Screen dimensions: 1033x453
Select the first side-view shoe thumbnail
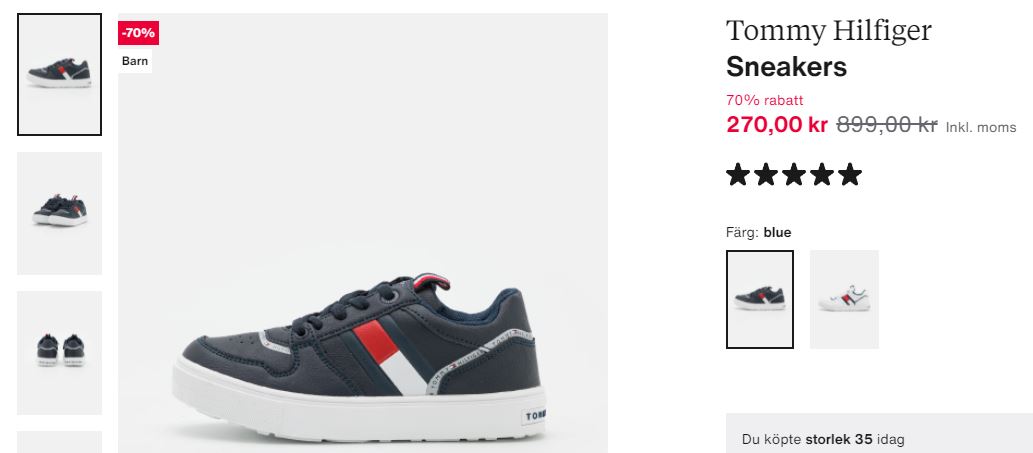pyautogui.click(x=59, y=74)
